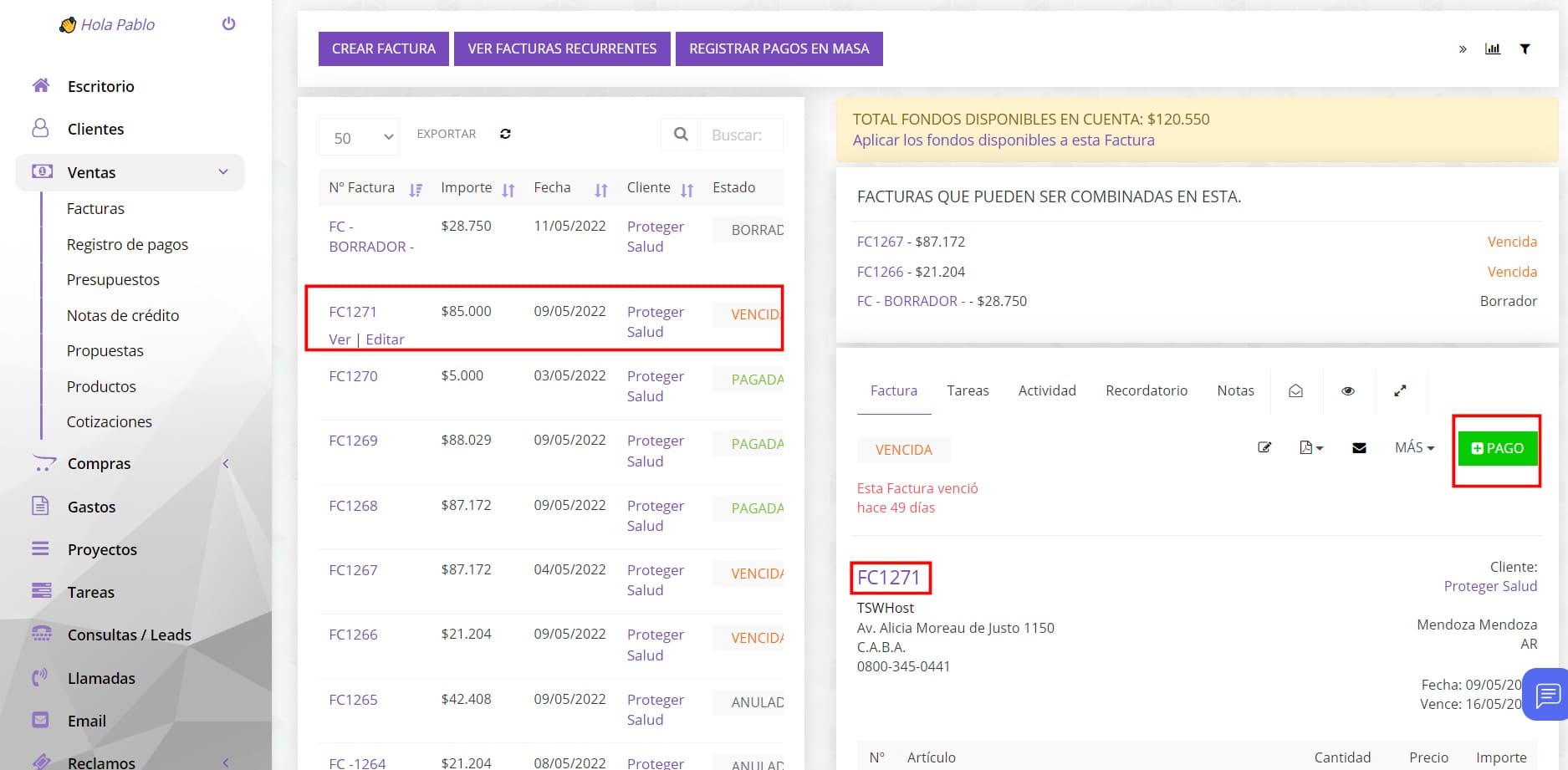
Task: Click the Tareas list icon
Action: (41, 591)
